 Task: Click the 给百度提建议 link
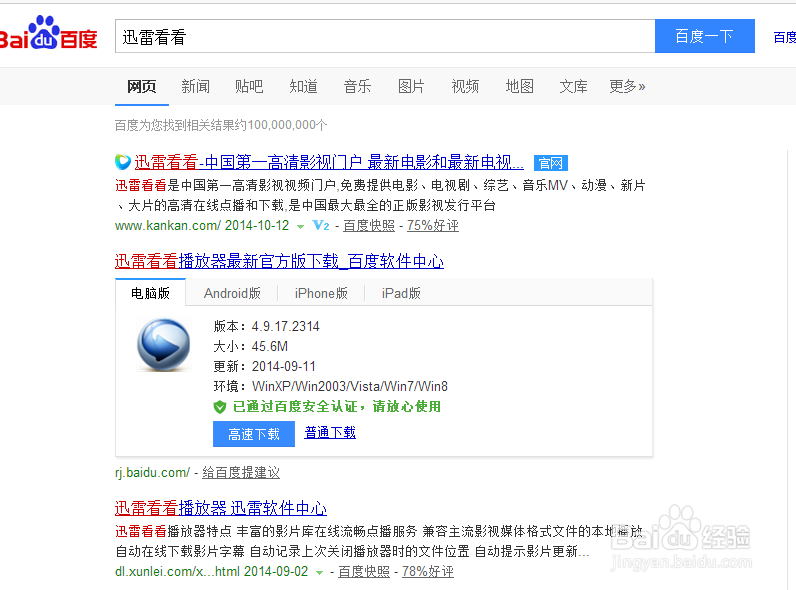pos(241,473)
